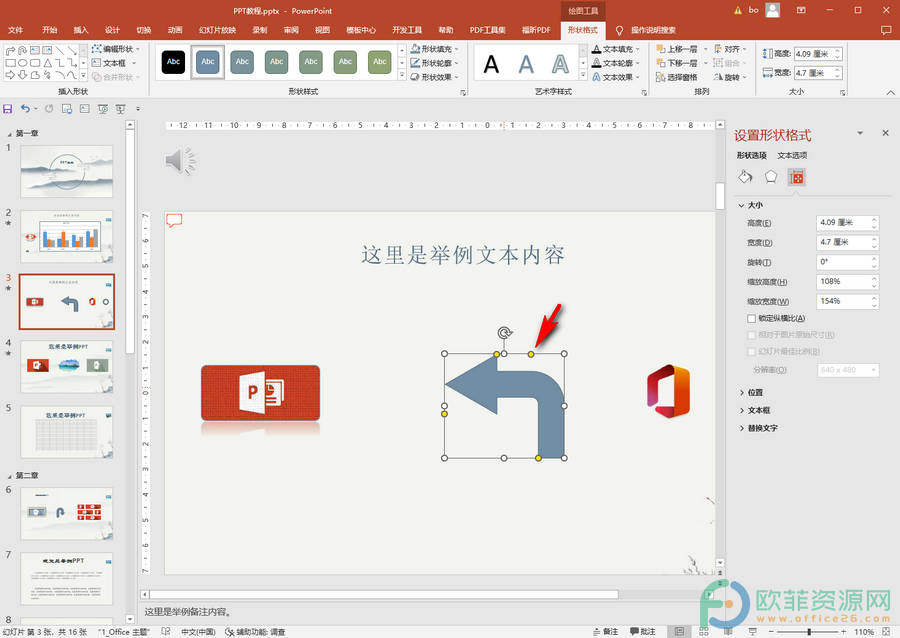Click the bent left arrow shape in shapes gallery

[x=10, y=50]
